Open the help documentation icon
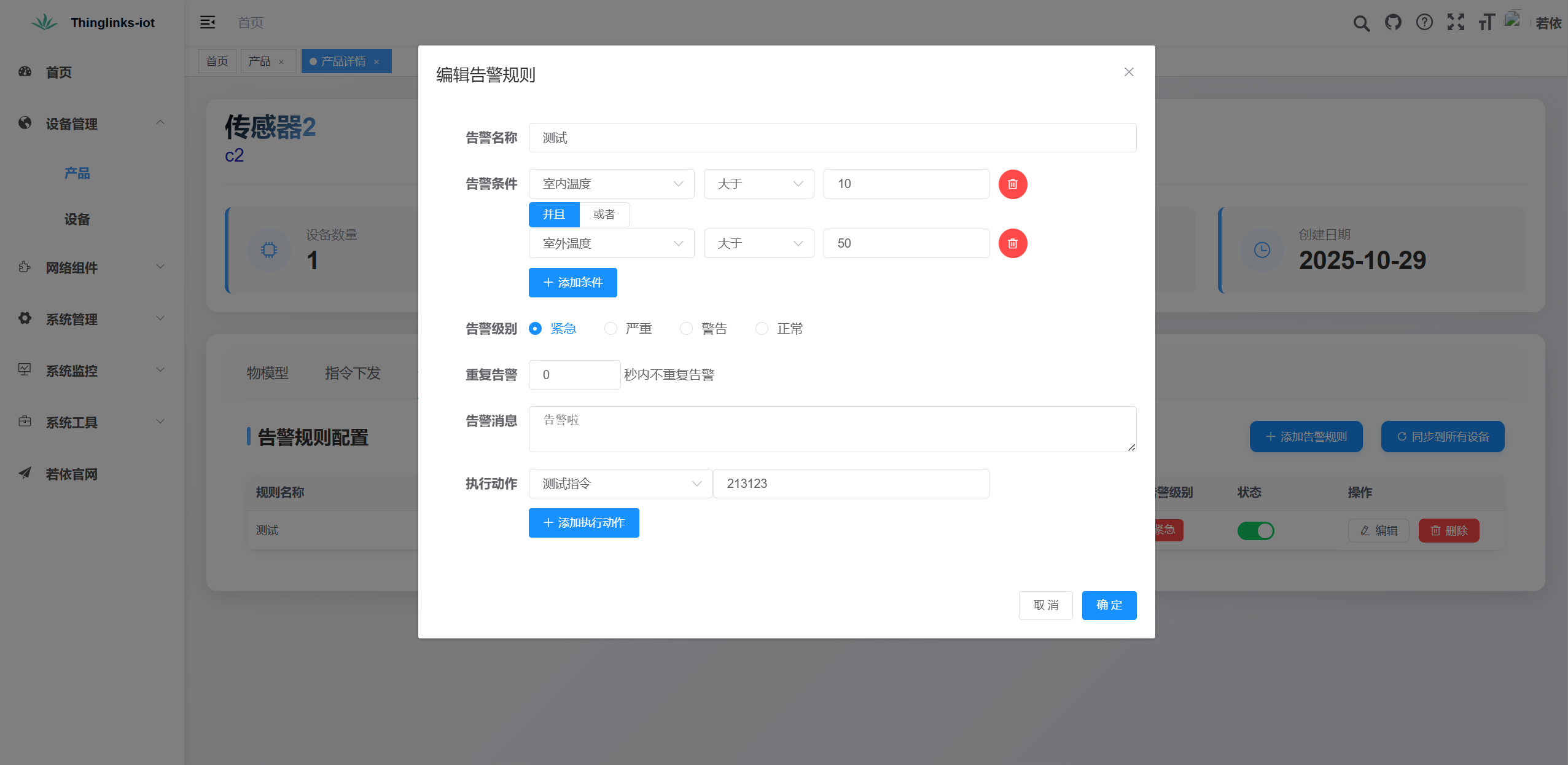1568x765 pixels. coord(1424,23)
